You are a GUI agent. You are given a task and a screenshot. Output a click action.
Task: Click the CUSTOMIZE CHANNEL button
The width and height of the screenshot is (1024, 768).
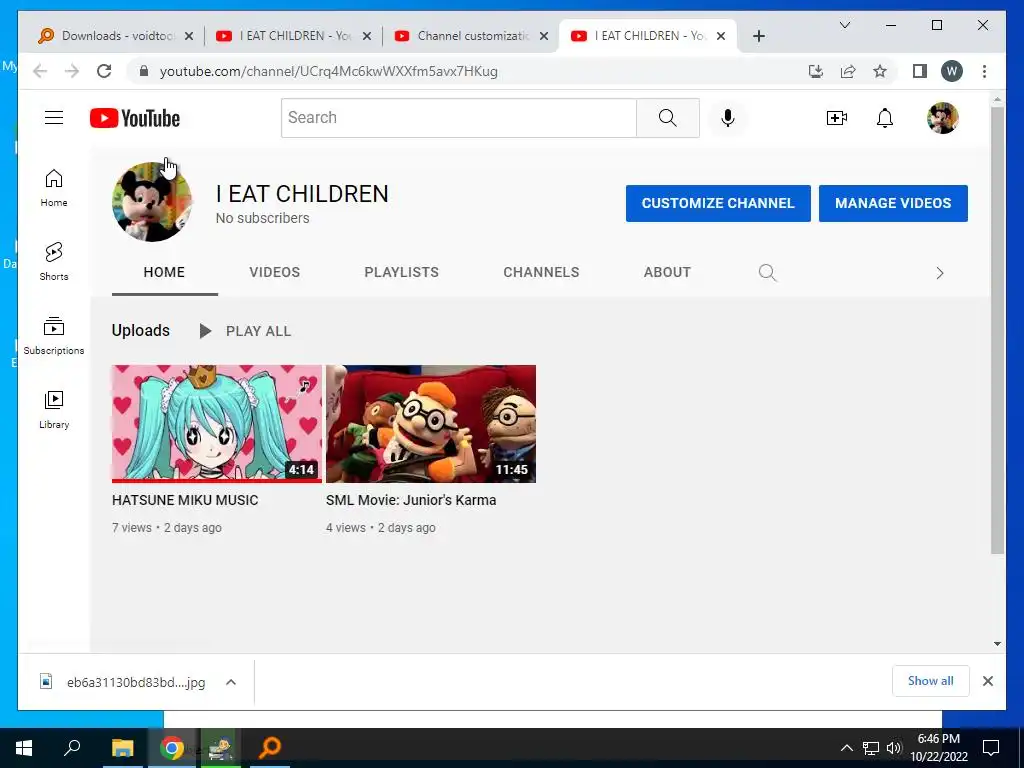point(718,203)
